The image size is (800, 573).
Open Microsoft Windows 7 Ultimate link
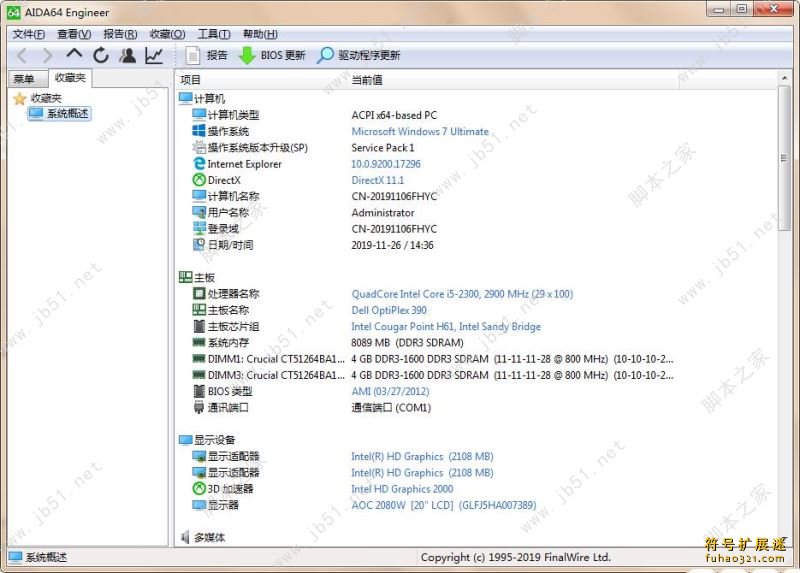(420, 132)
